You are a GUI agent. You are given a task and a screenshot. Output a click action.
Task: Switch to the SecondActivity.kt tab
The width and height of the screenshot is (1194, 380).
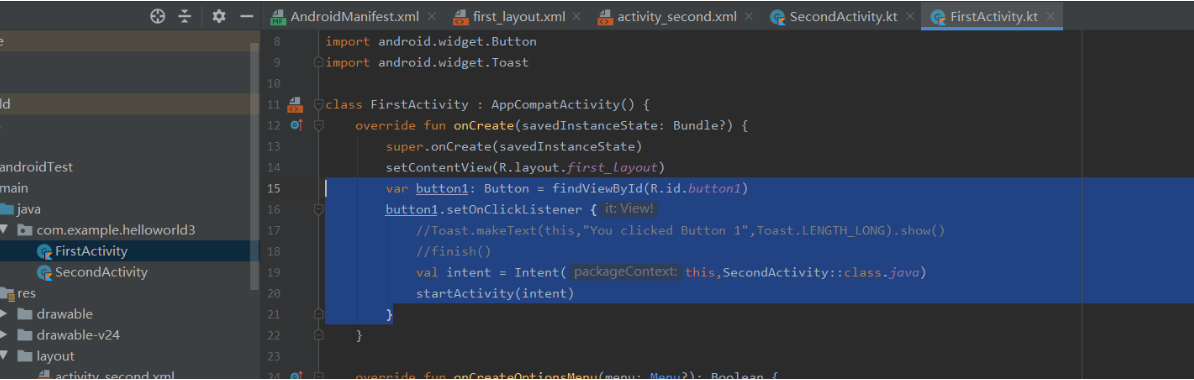click(x=841, y=16)
